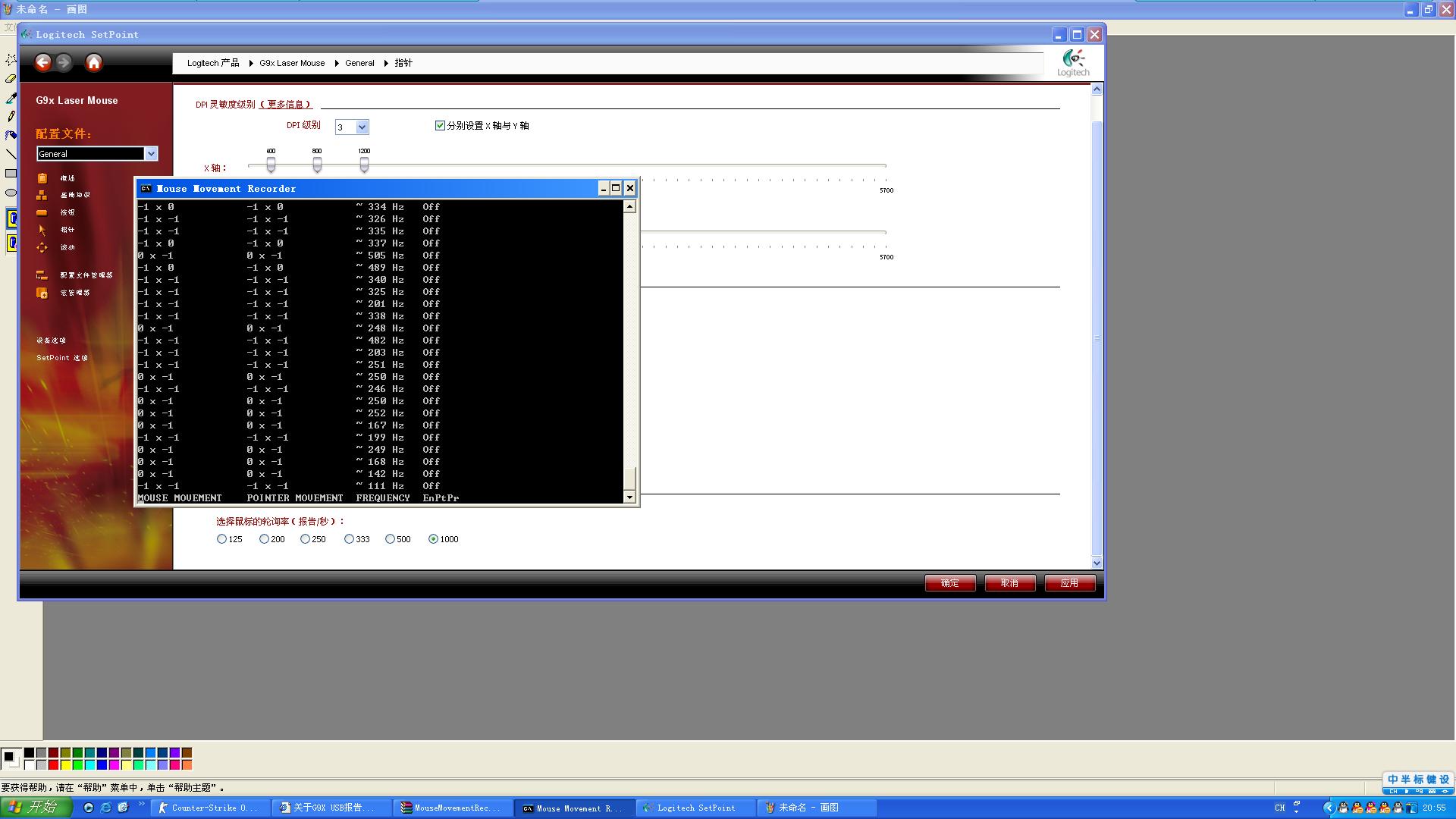Open SetPoint options link in sidebar

pos(62,358)
